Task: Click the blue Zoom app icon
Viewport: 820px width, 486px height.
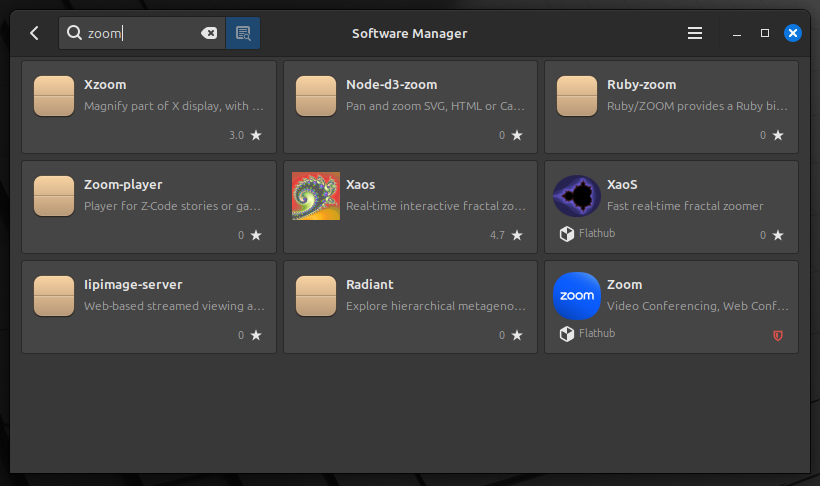Action: (577, 296)
